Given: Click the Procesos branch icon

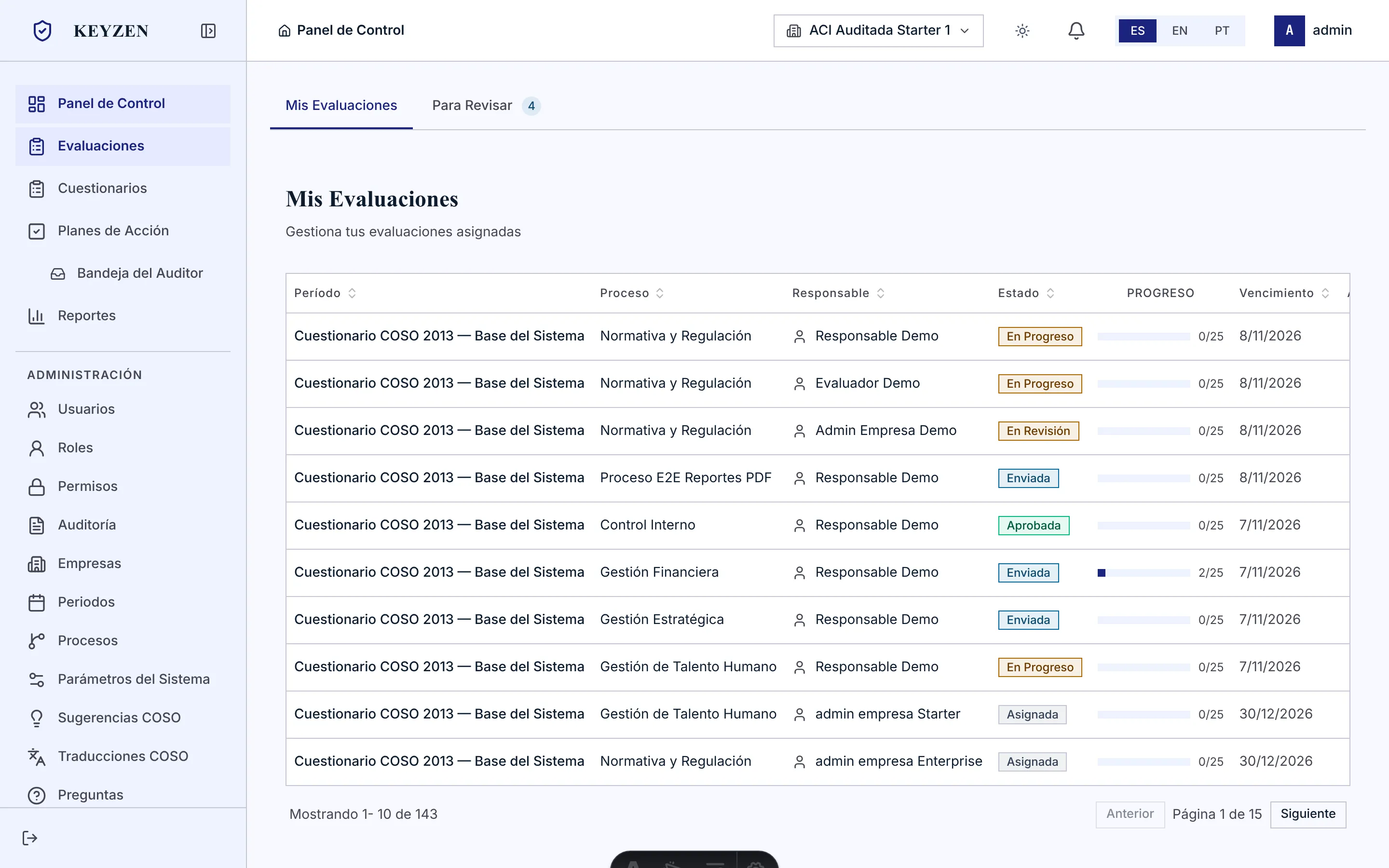Looking at the screenshot, I should [x=37, y=641].
